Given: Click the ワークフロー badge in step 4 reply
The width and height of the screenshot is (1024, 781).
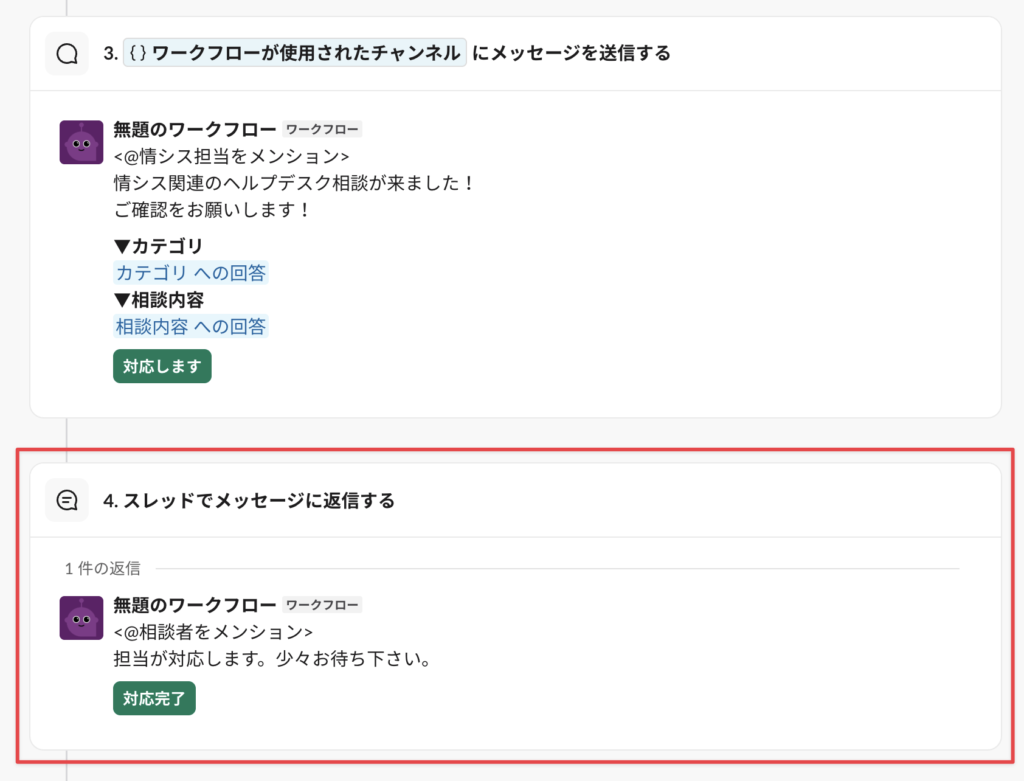Looking at the screenshot, I should 322,605.
